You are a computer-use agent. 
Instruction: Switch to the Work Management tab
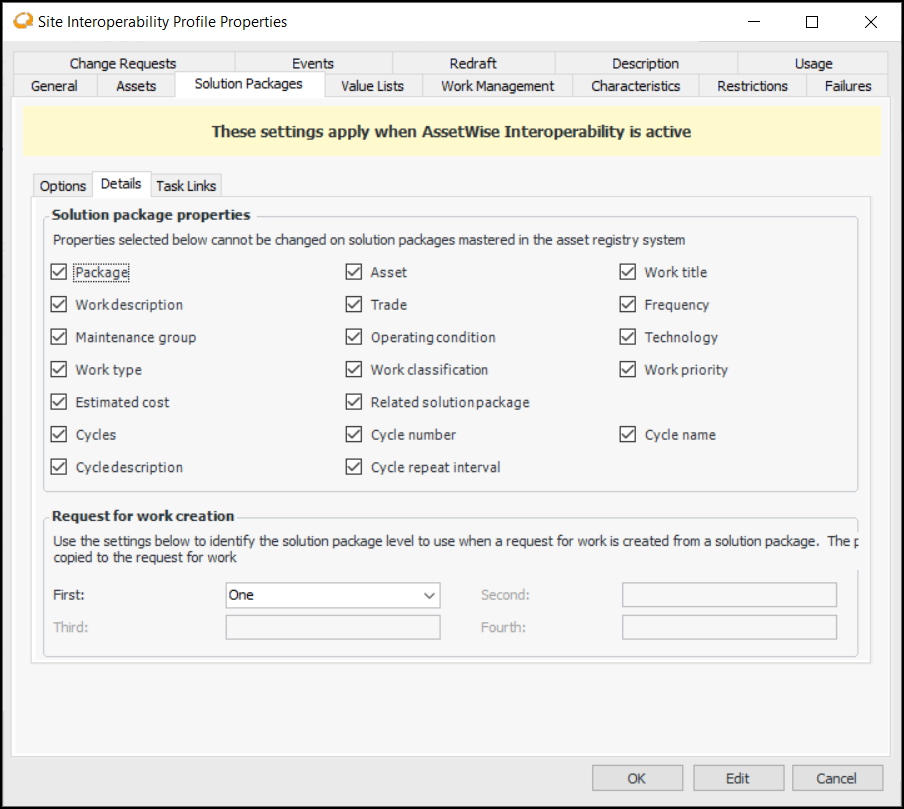[497, 86]
